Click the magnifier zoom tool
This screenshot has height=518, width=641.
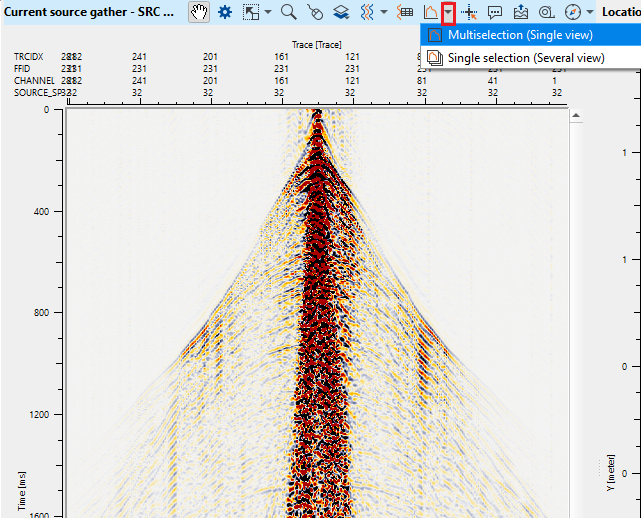288,12
